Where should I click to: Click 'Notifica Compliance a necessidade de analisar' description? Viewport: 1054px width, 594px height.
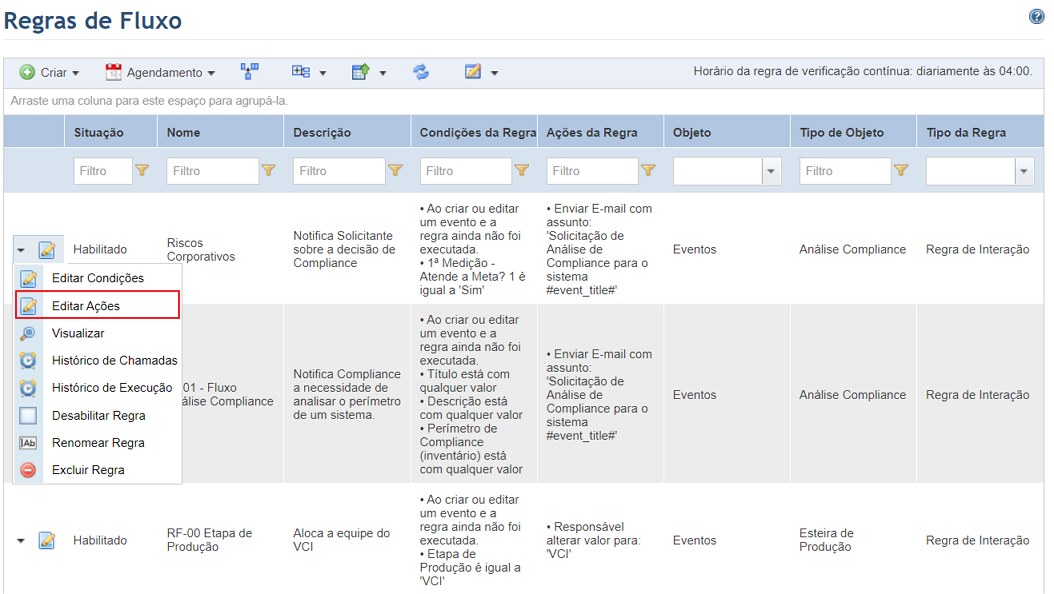(x=347, y=394)
